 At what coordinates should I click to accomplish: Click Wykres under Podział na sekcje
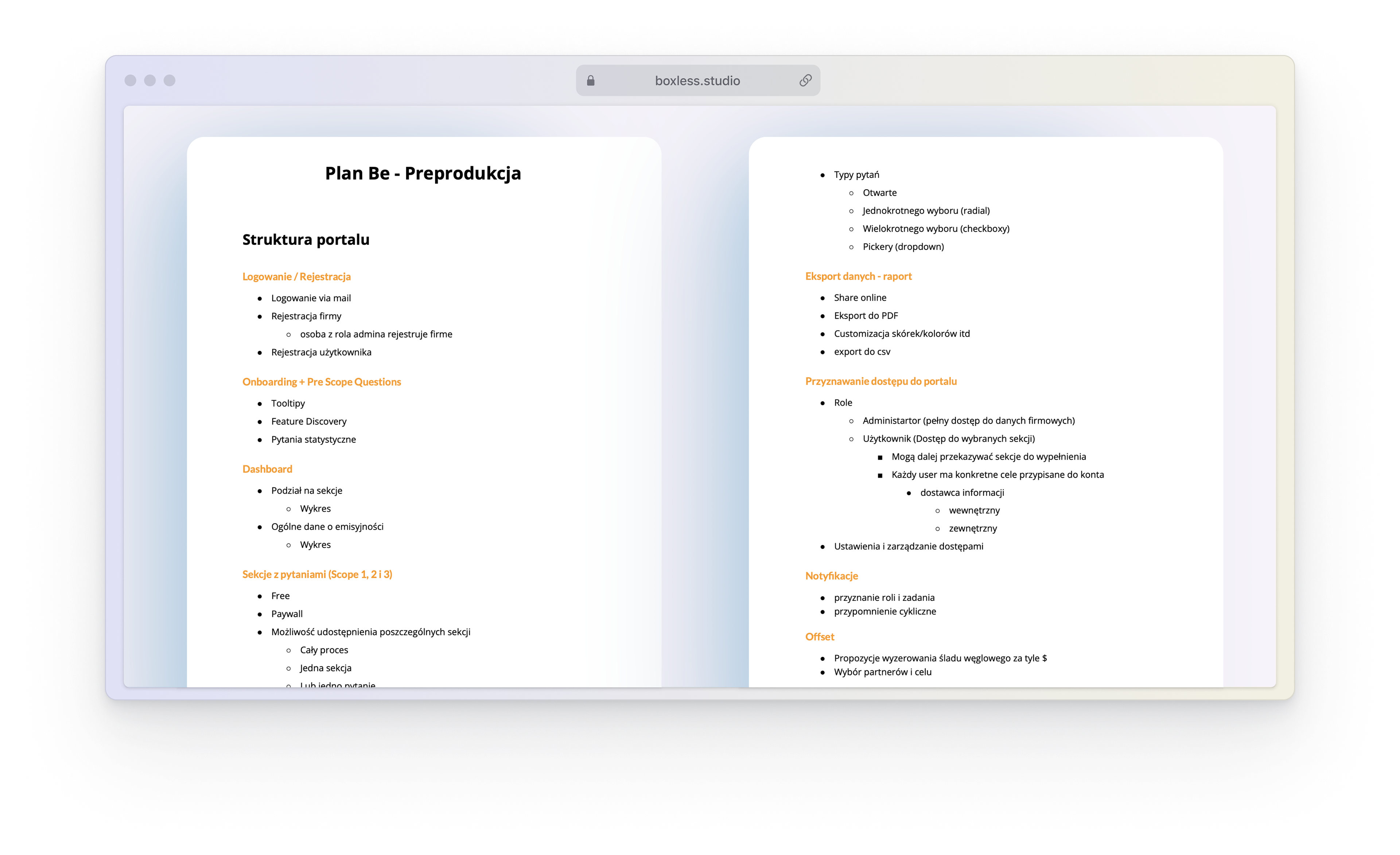[x=315, y=509]
